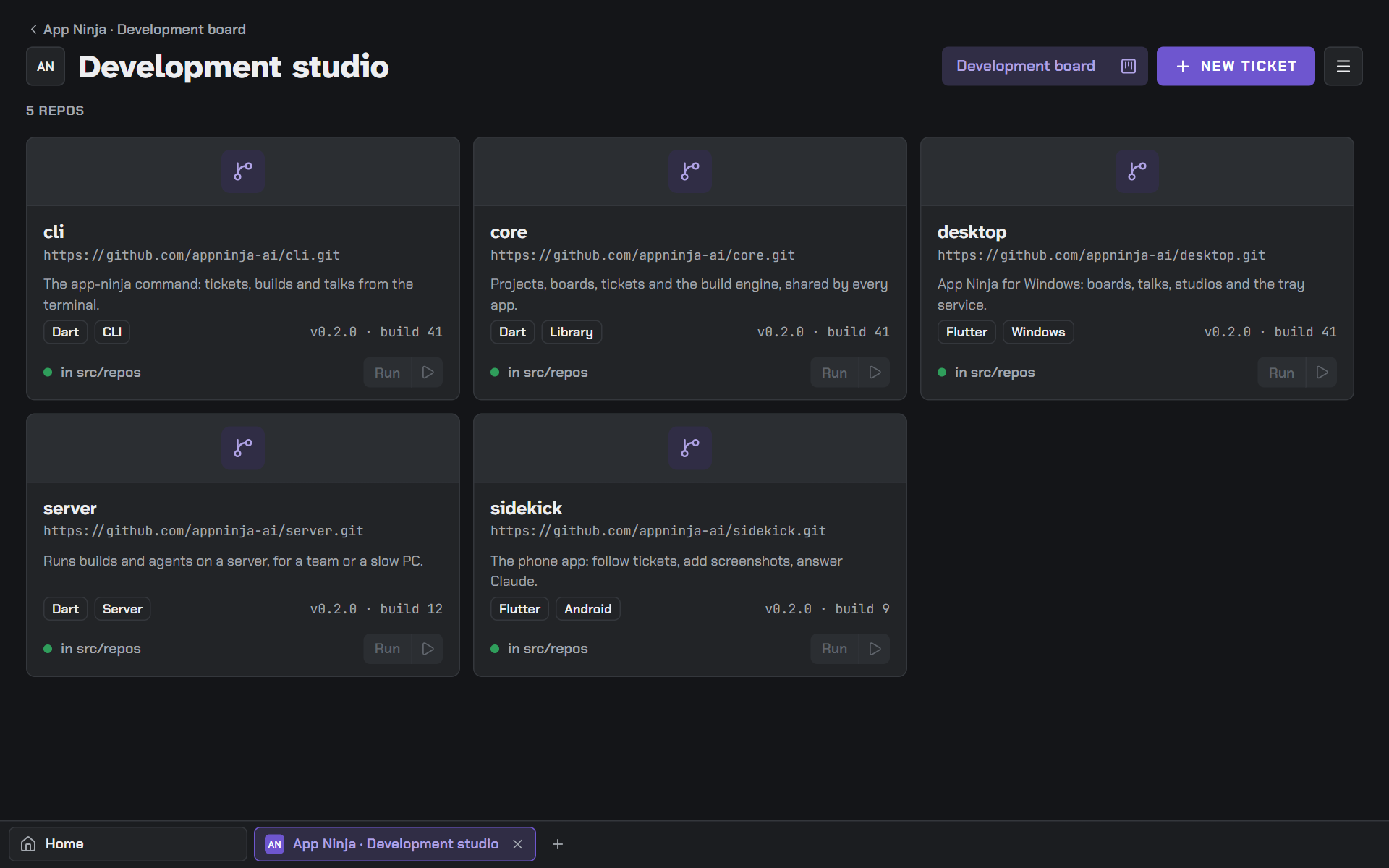The height and width of the screenshot is (868, 1389).
Task: Click the '5 REPOS' heading
Action: 55,111
